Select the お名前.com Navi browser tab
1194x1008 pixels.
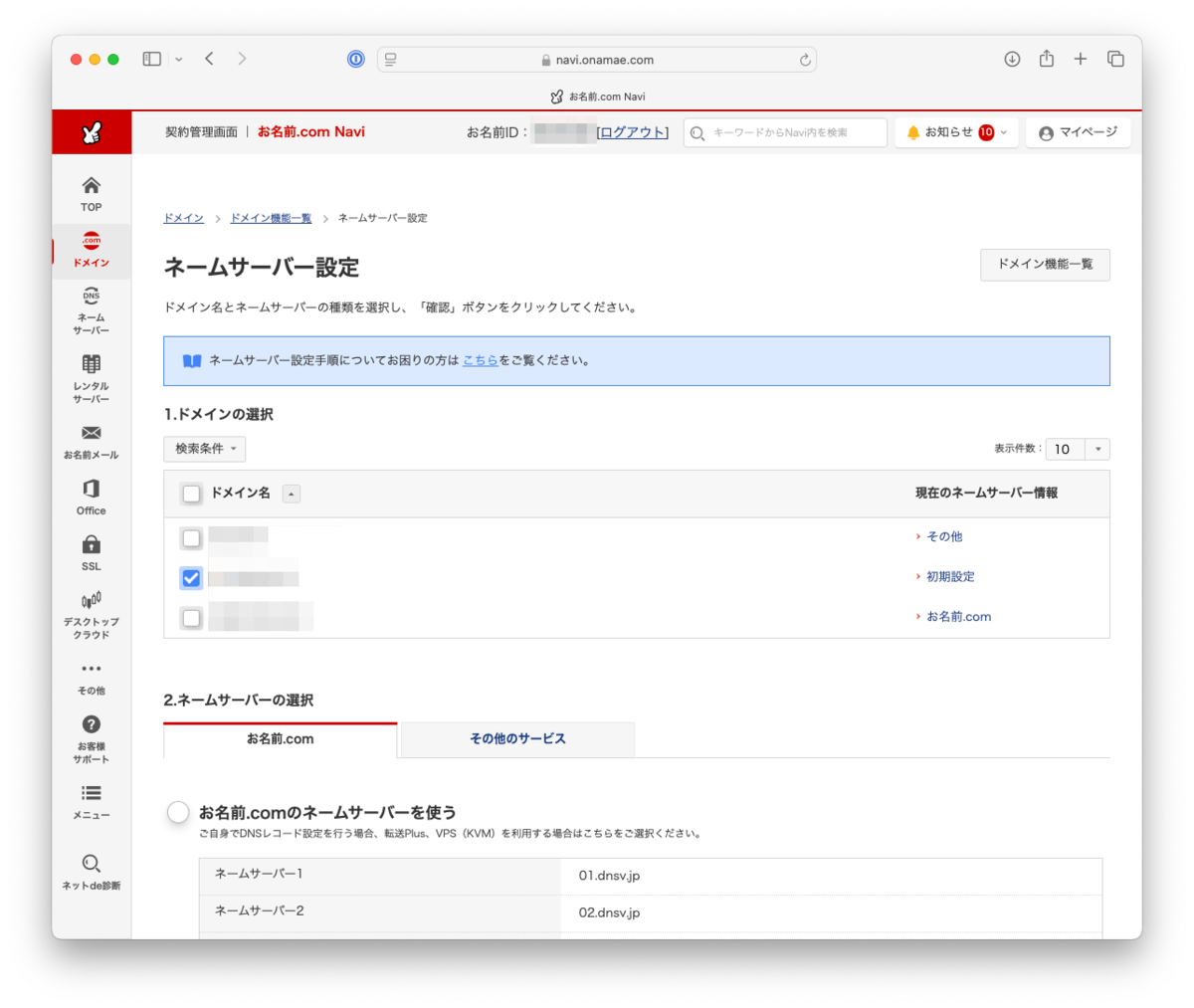pos(597,97)
